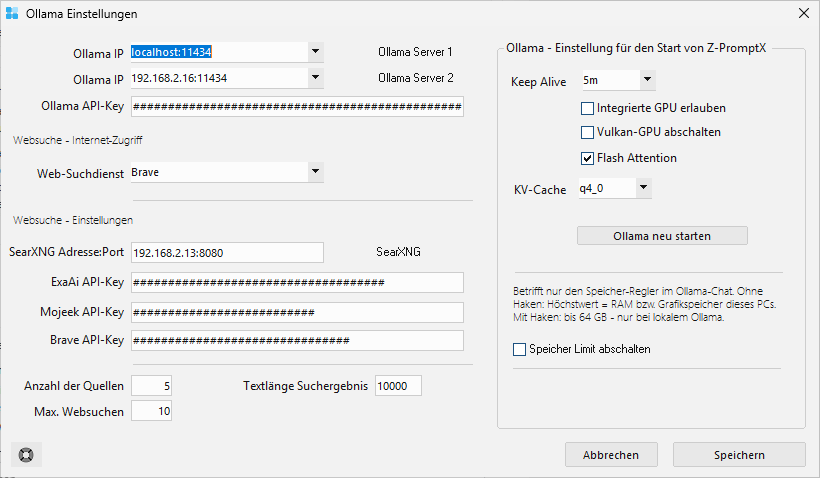The height and width of the screenshot is (478, 820).
Task: Click the help lifebuoy icon
Action: click(x=26, y=454)
